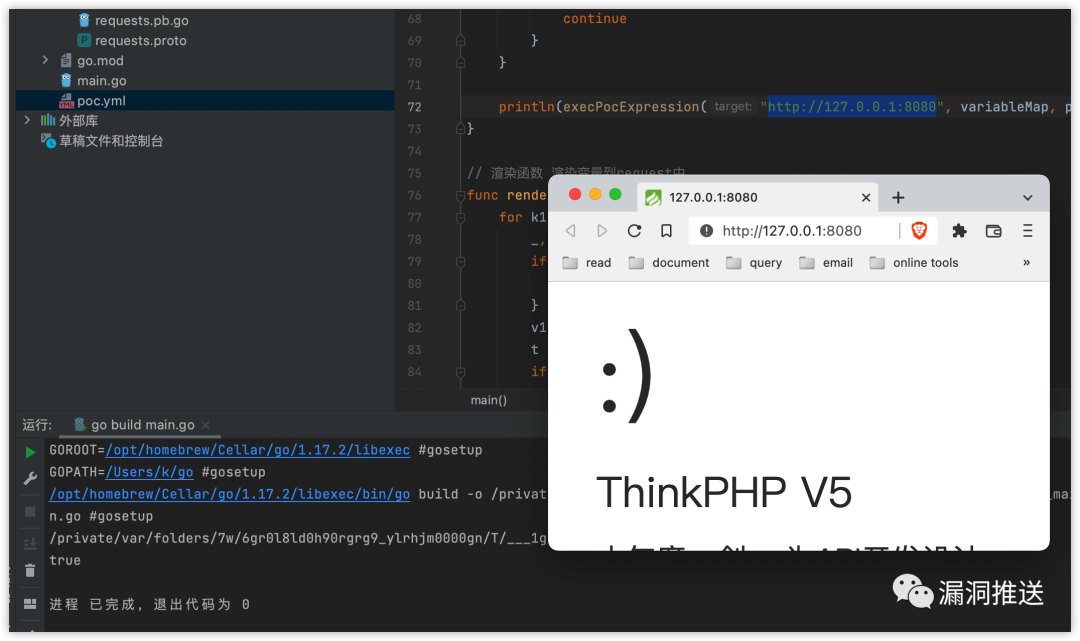The width and height of the screenshot is (1080, 641).
Task: Open /Users/k/go GOPATH link
Action: (149, 472)
